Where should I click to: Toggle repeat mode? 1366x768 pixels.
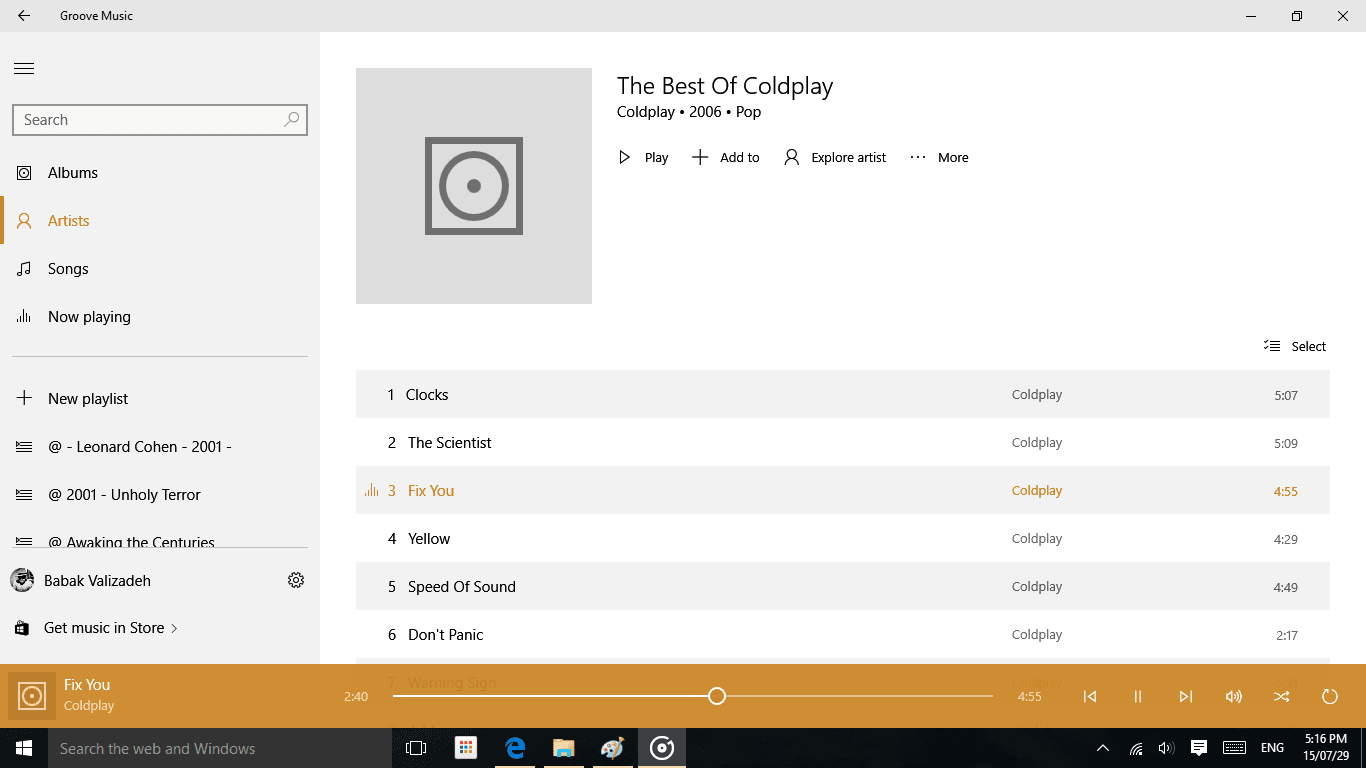pyautogui.click(x=1329, y=697)
